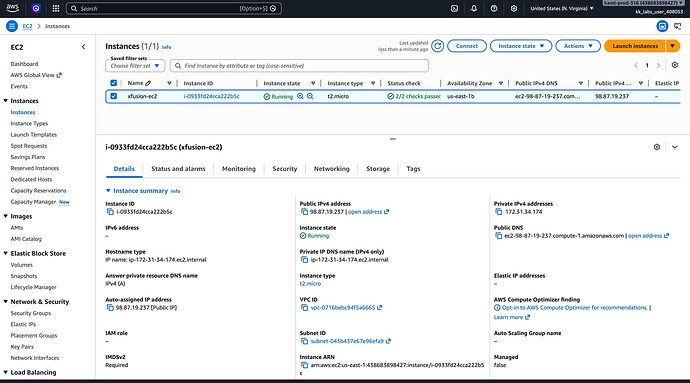This screenshot has height=383, width=690.
Task: Toggle the hamburger navigation menu icon
Action: point(12,26)
